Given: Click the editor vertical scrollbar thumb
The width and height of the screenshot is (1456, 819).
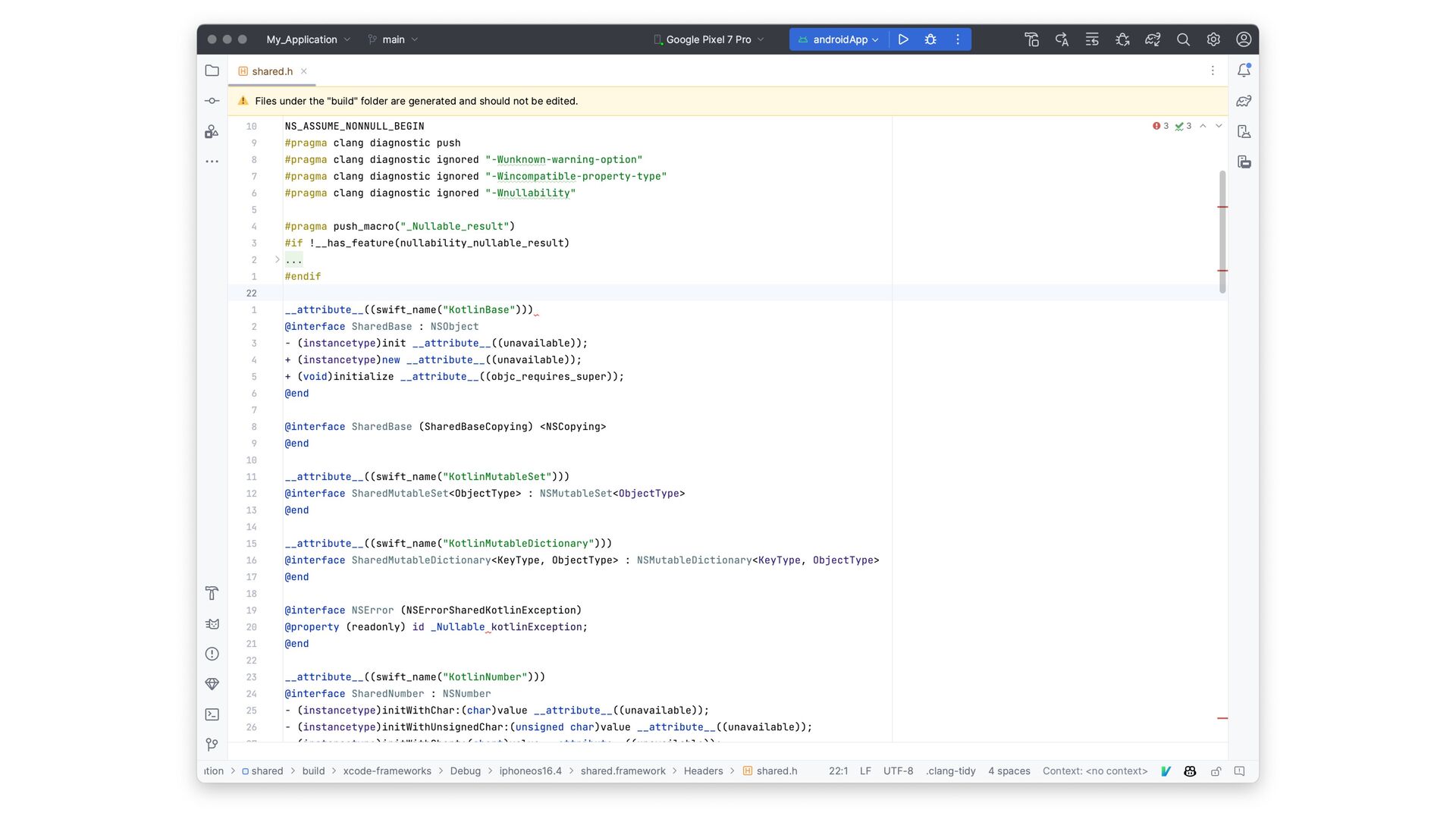Looking at the screenshot, I should pyautogui.click(x=1222, y=231).
